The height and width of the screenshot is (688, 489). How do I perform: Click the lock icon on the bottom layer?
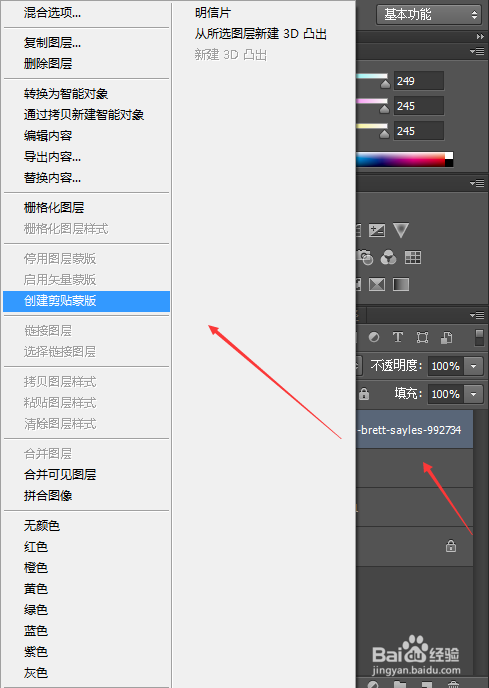[x=451, y=546]
